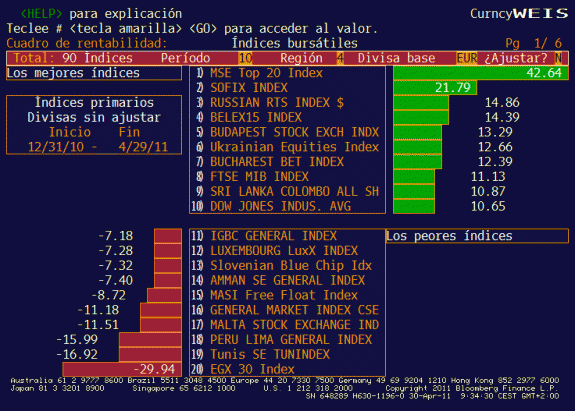Open LUXEMBOURG LuxX INDEX row
Viewport: 575px width, 411px height.
click(x=288, y=251)
